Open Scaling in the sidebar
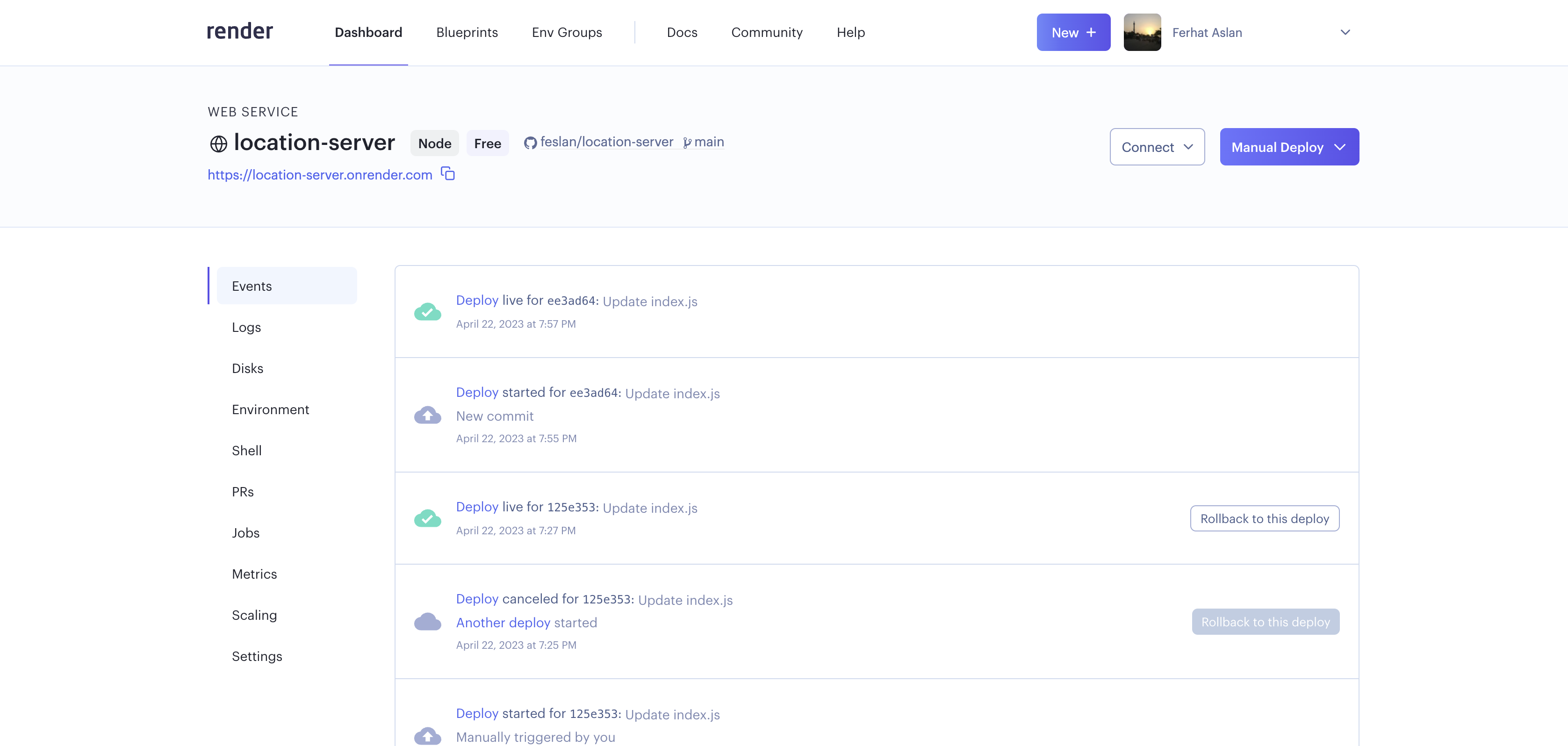This screenshot has width=1568, height=746. click(254, 615)
